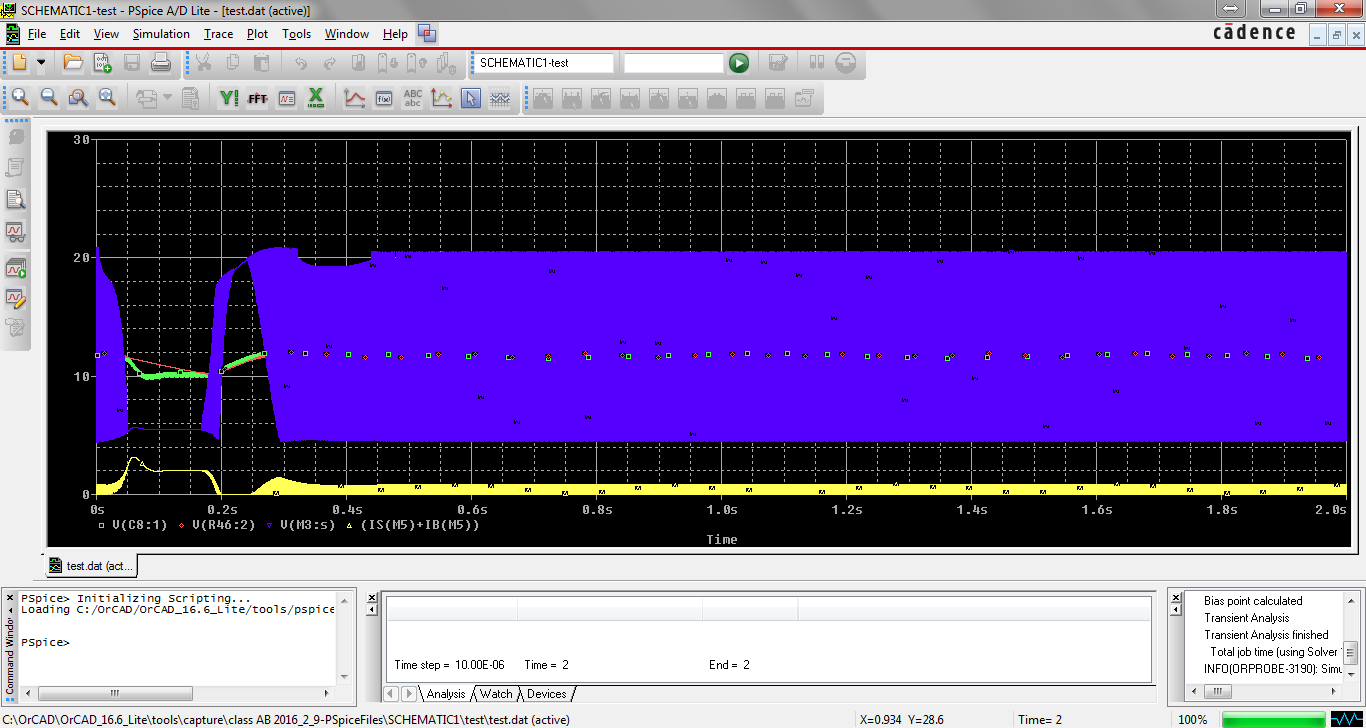Toggle the Log X axis icon
This screenshot has width=1366, height=728.
pyautogui.click(x=316, y=98)
